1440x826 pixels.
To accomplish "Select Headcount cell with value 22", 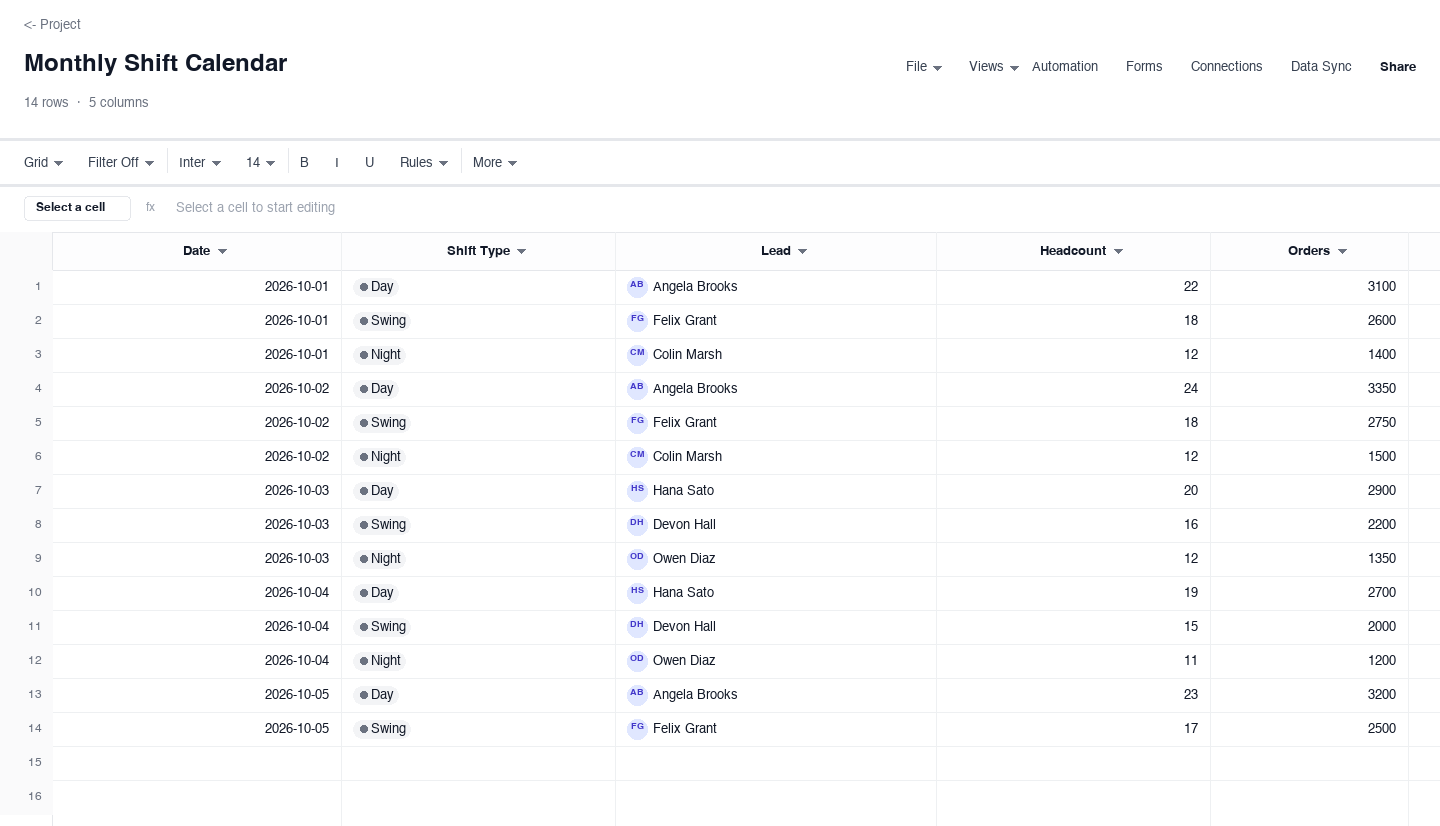I will click(x=1073, y=287).
